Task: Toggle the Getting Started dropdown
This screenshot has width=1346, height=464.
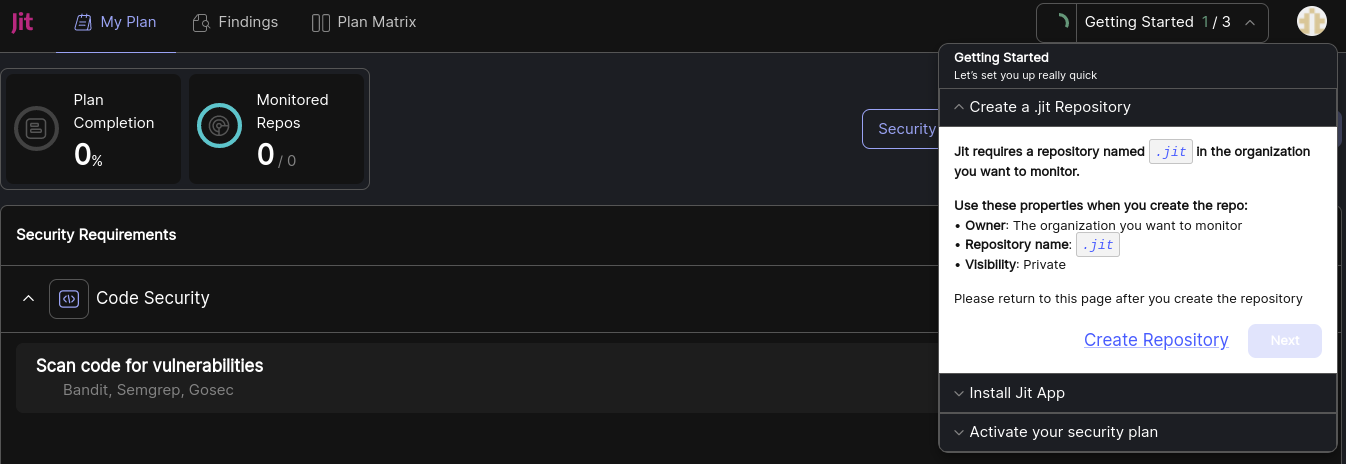Action: 1152,22
